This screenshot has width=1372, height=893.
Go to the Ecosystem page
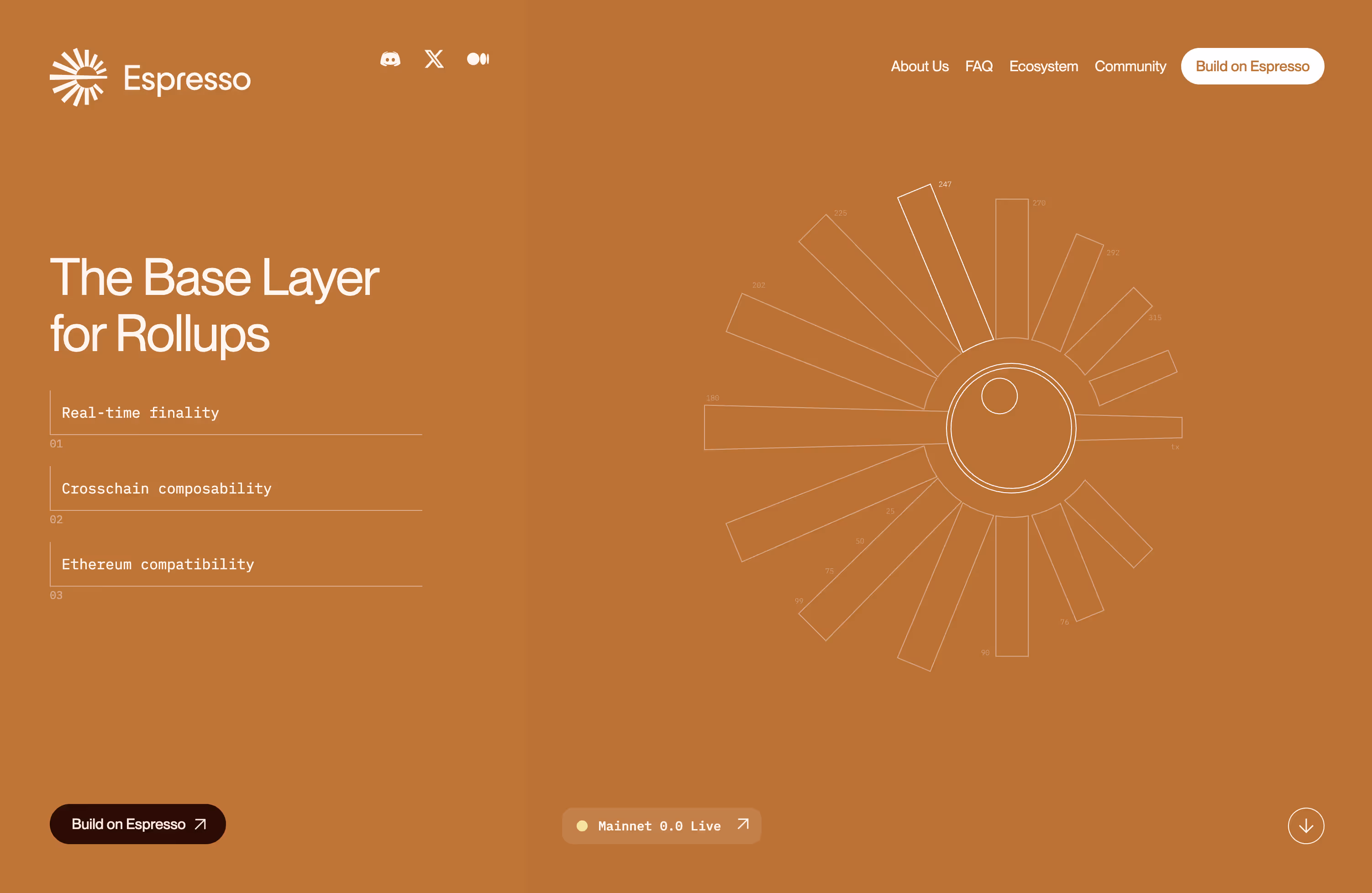pyautogui.click(x=1043, y=66)
